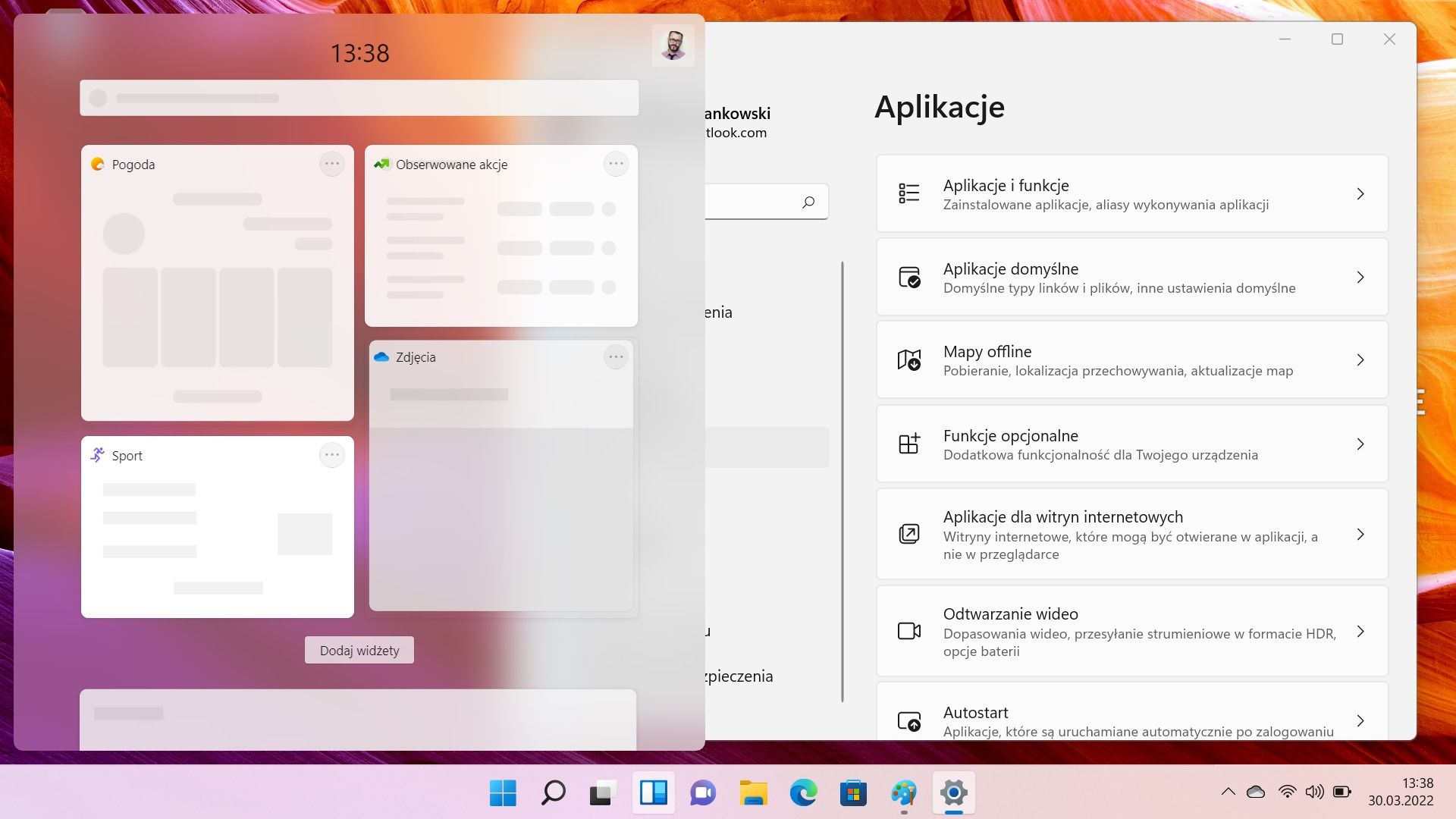Click the Obserwowane akcje stocks icon
The height and width of the screenshot is (819, 1456).
tap(381, 164)
